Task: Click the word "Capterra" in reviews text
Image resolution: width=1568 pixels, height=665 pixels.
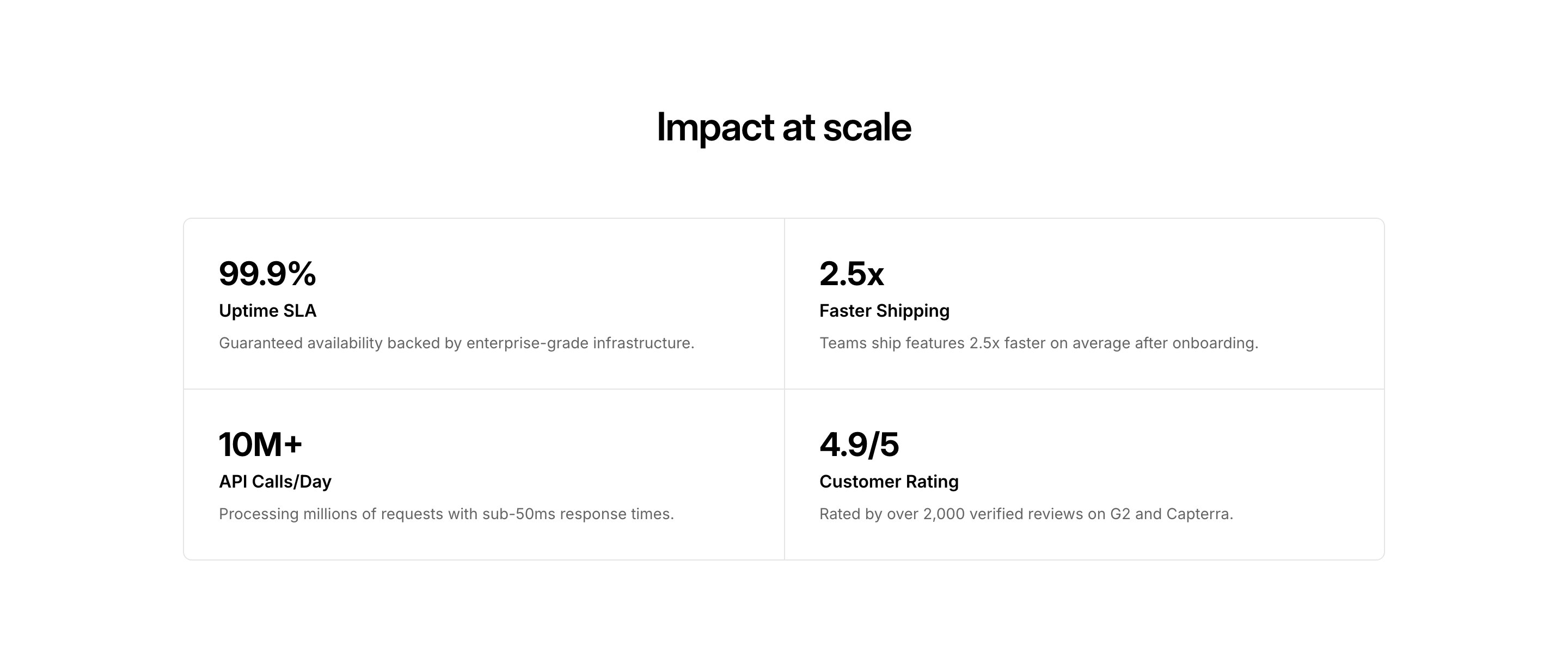Action: click(x=1198, y=514)
